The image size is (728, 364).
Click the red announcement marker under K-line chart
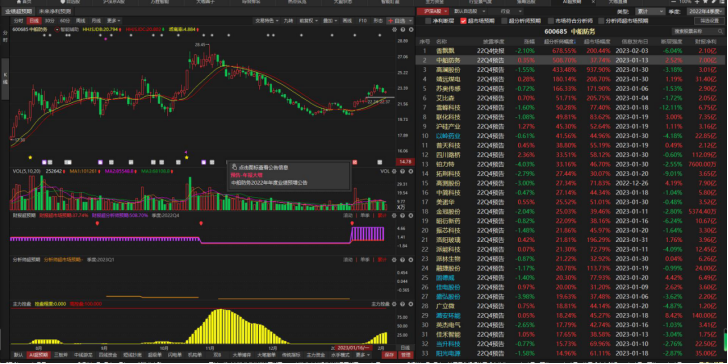pos(355,162)
